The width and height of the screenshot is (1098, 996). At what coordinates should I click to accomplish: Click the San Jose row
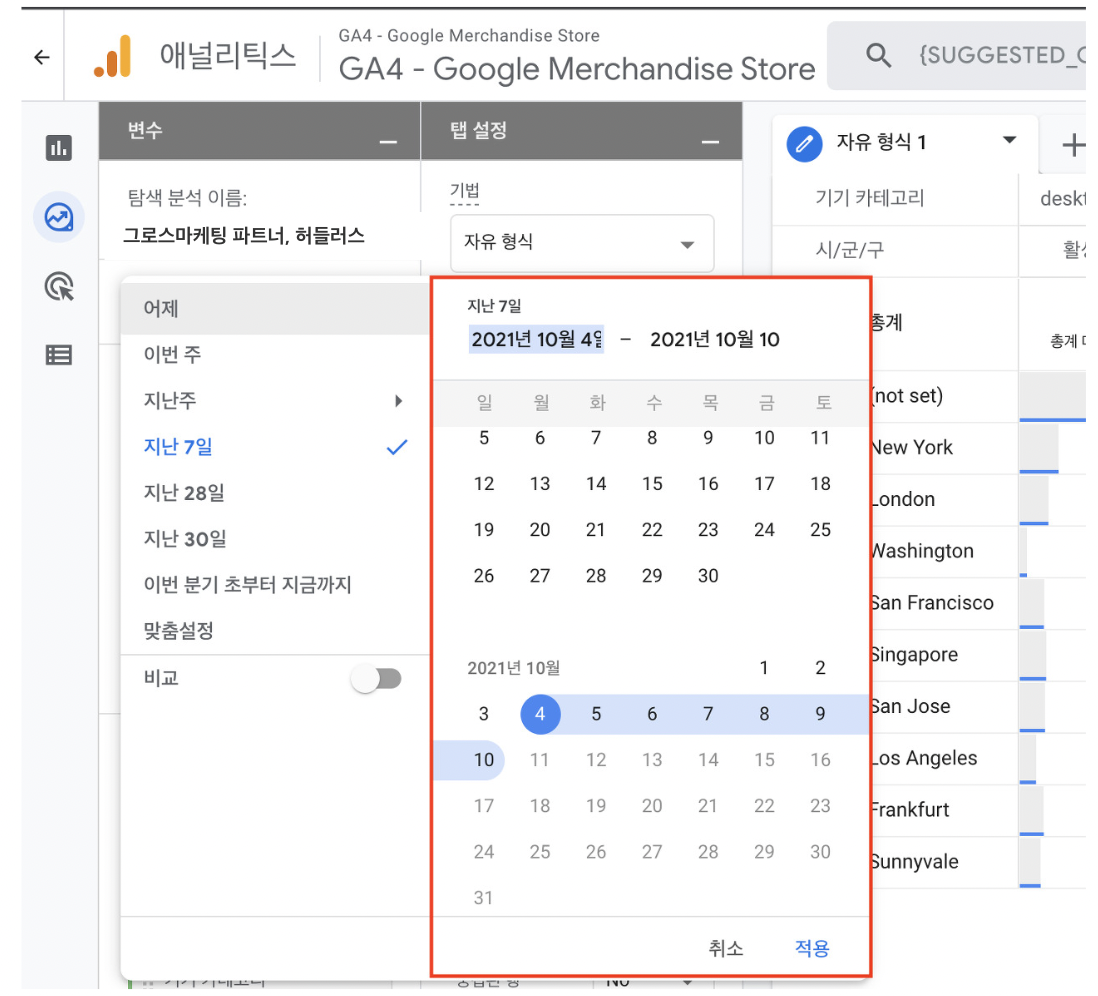(978, 707)
